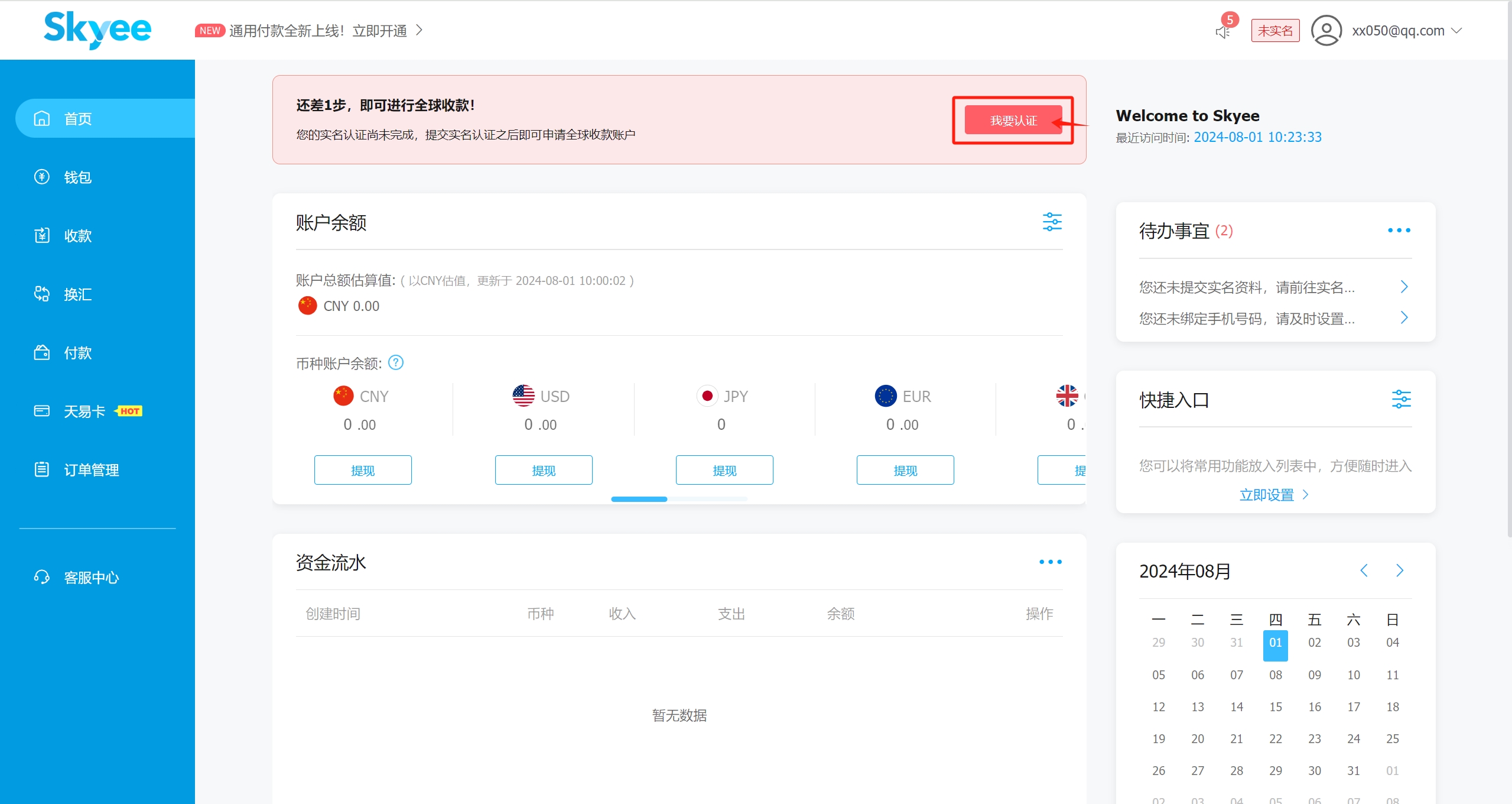The image size is (1512, 804).
Task: Click the notification speaker icon
Action: tap(1222, 32)
